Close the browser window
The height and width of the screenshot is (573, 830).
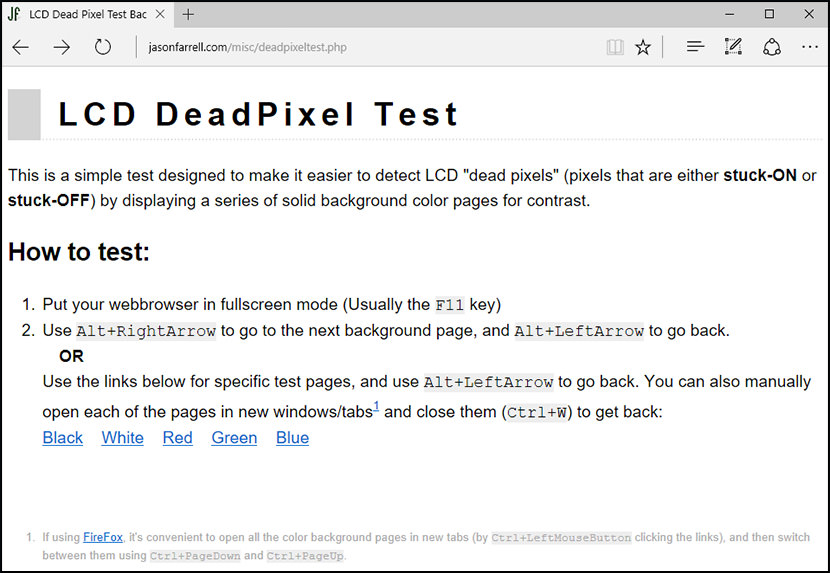(809, 14)
